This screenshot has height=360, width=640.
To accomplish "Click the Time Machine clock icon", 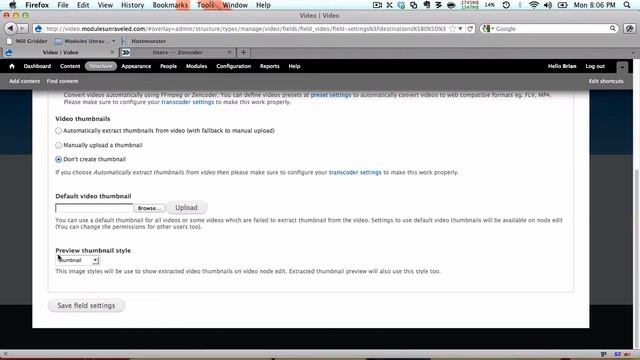I will 506,5.
